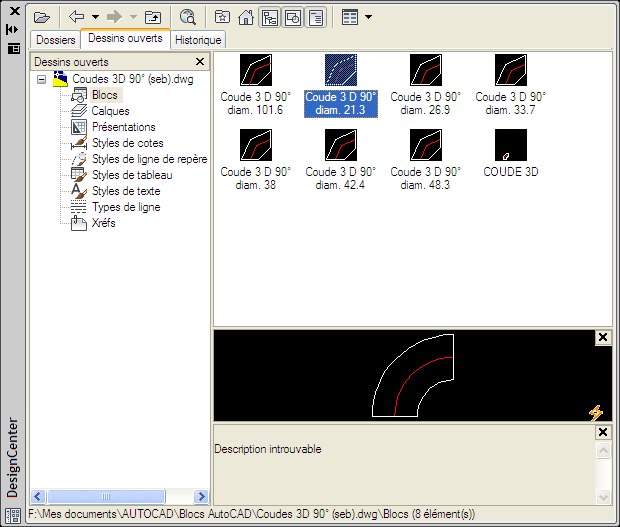Click the Back arrow button
Image resolution: width=620 pixels, height=527 pixels.
77,17
